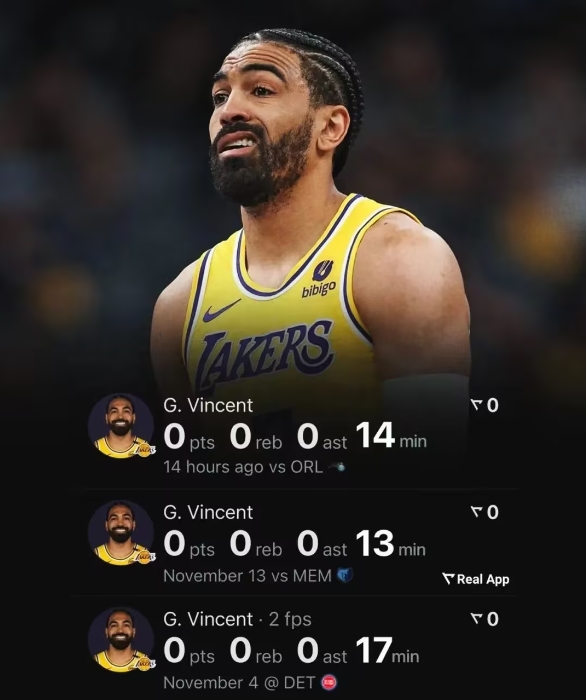This screenshot has height=700, width=586.
Task: Select November 13 vs MEM game text
Action: click(x=247, y=575)
